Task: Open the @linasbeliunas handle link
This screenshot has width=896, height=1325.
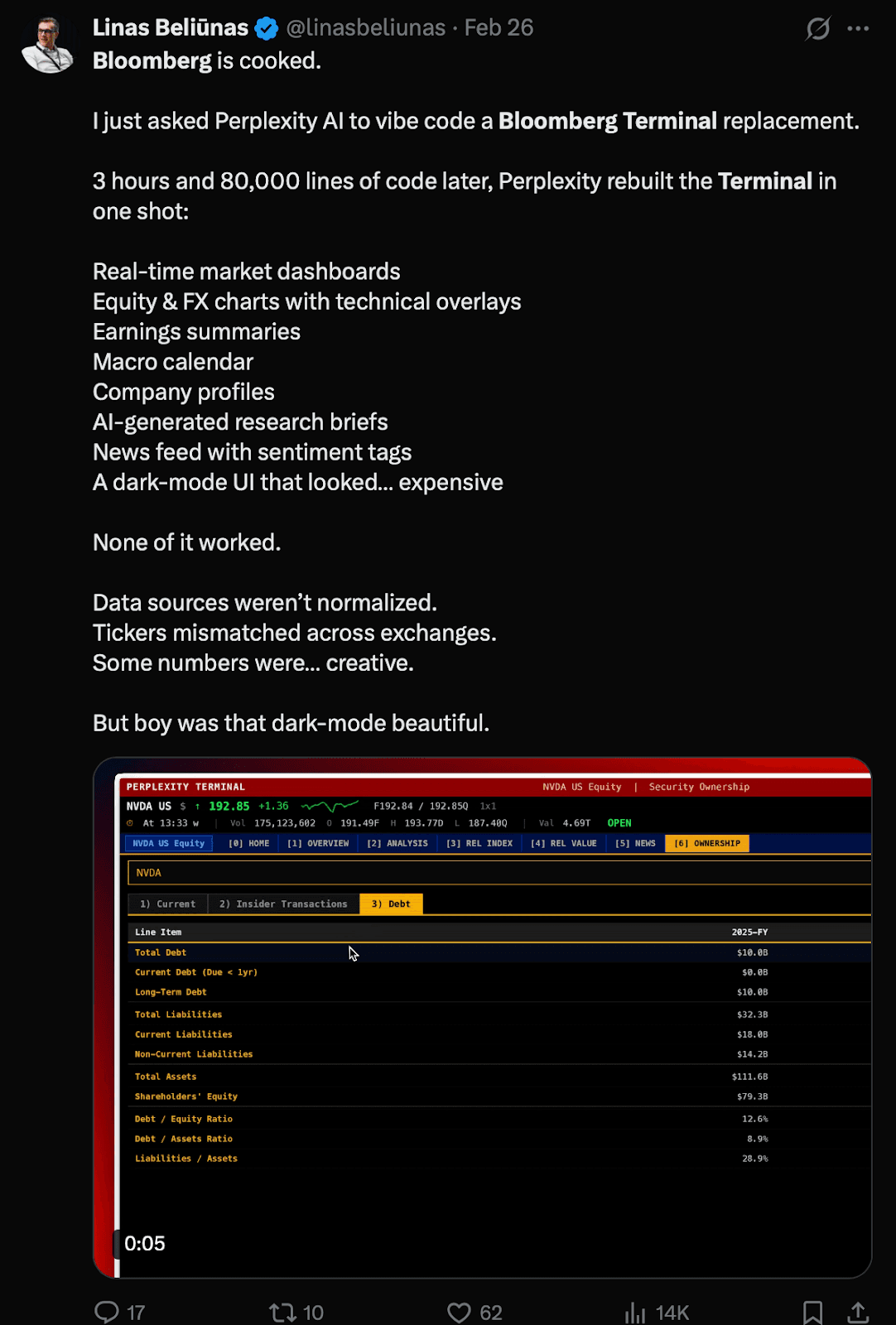Action: tap(366, 28)
